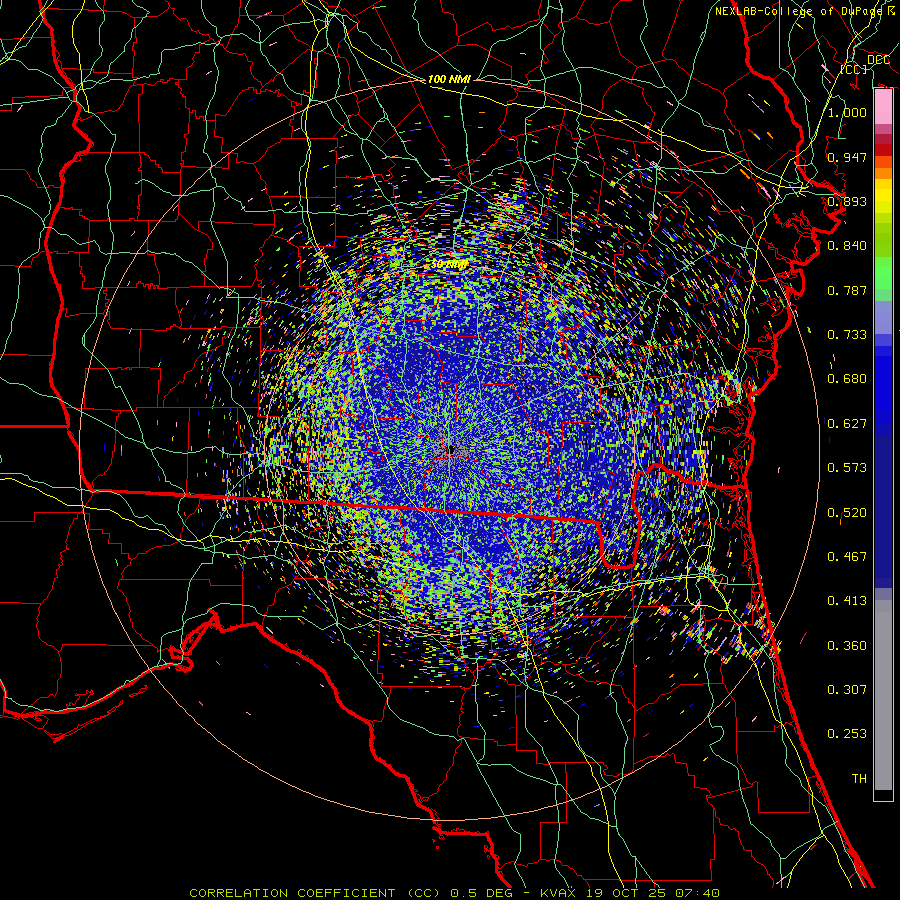
Task: Click the 07:40 time in the caption
Action: tap(695, 893)
